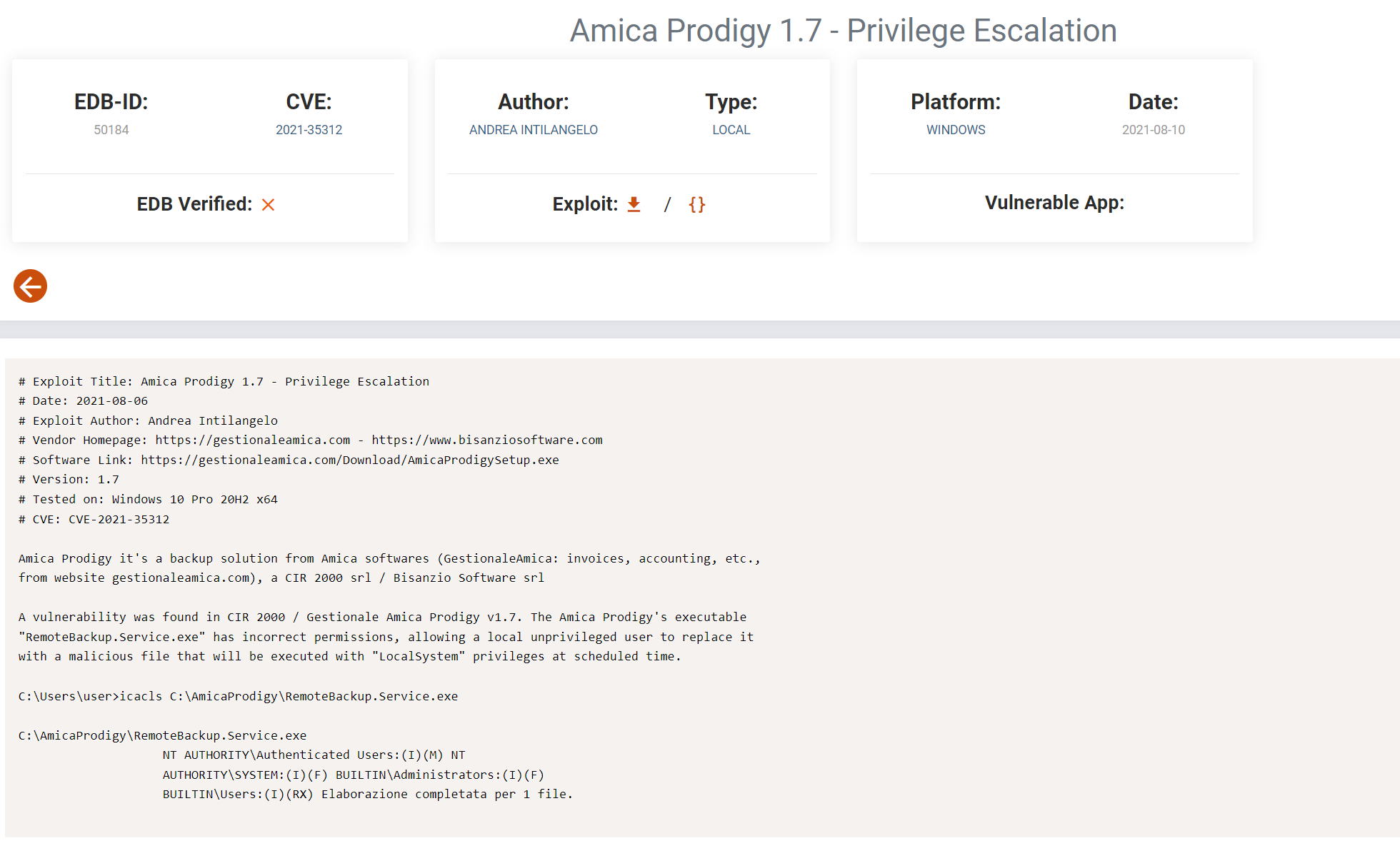Image resolution: width=1400 pixels, height=841 pixels.
Task: Click the icacls command line in code
Action: [238, 696]
